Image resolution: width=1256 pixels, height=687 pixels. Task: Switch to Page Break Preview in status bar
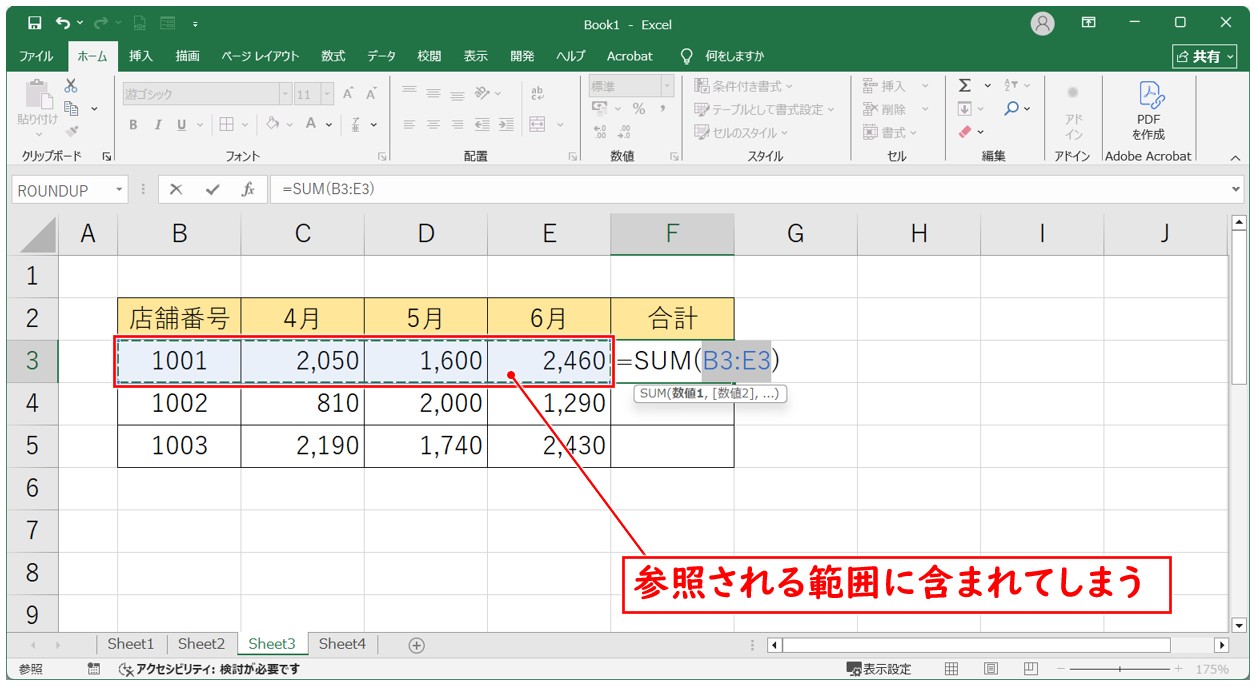click(1030, 669)
